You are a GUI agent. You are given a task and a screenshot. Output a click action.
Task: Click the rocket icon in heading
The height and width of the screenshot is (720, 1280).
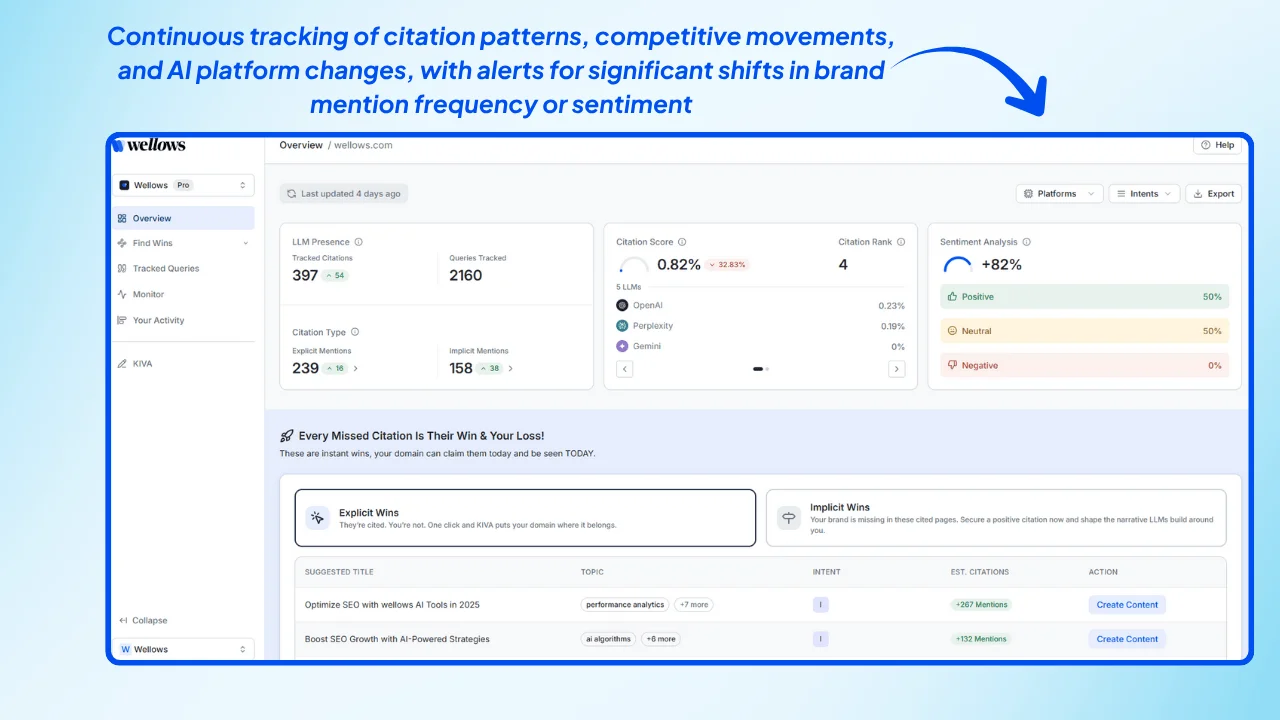287,436
